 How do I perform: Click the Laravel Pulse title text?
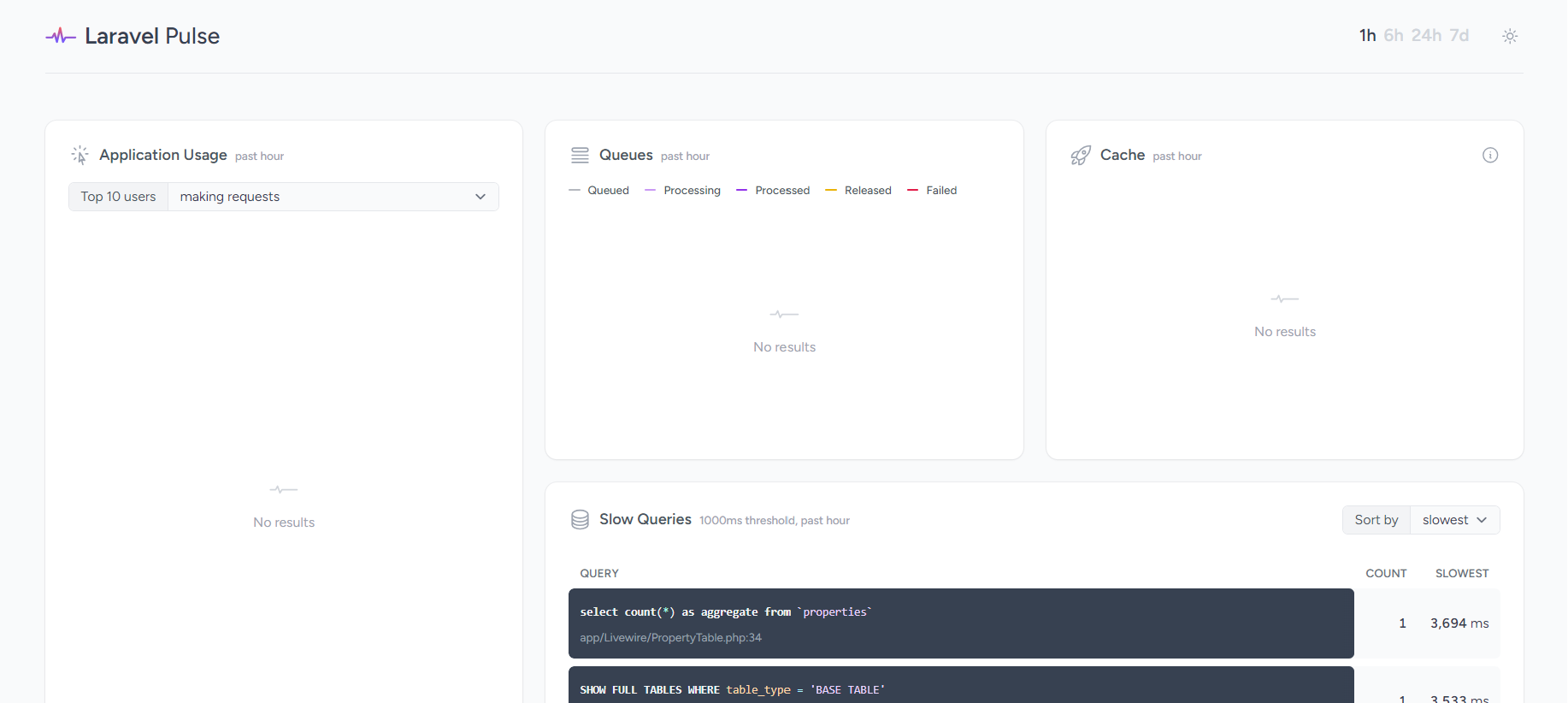[152, 36]
